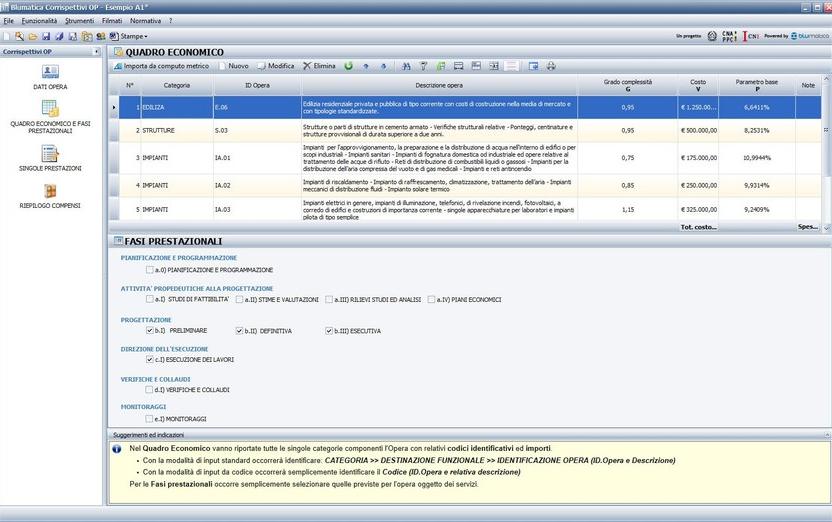Image resolution: width=832 pixels, height=522 pixels.
Task: Click the binoculars search icon
Action: (406, 66)
